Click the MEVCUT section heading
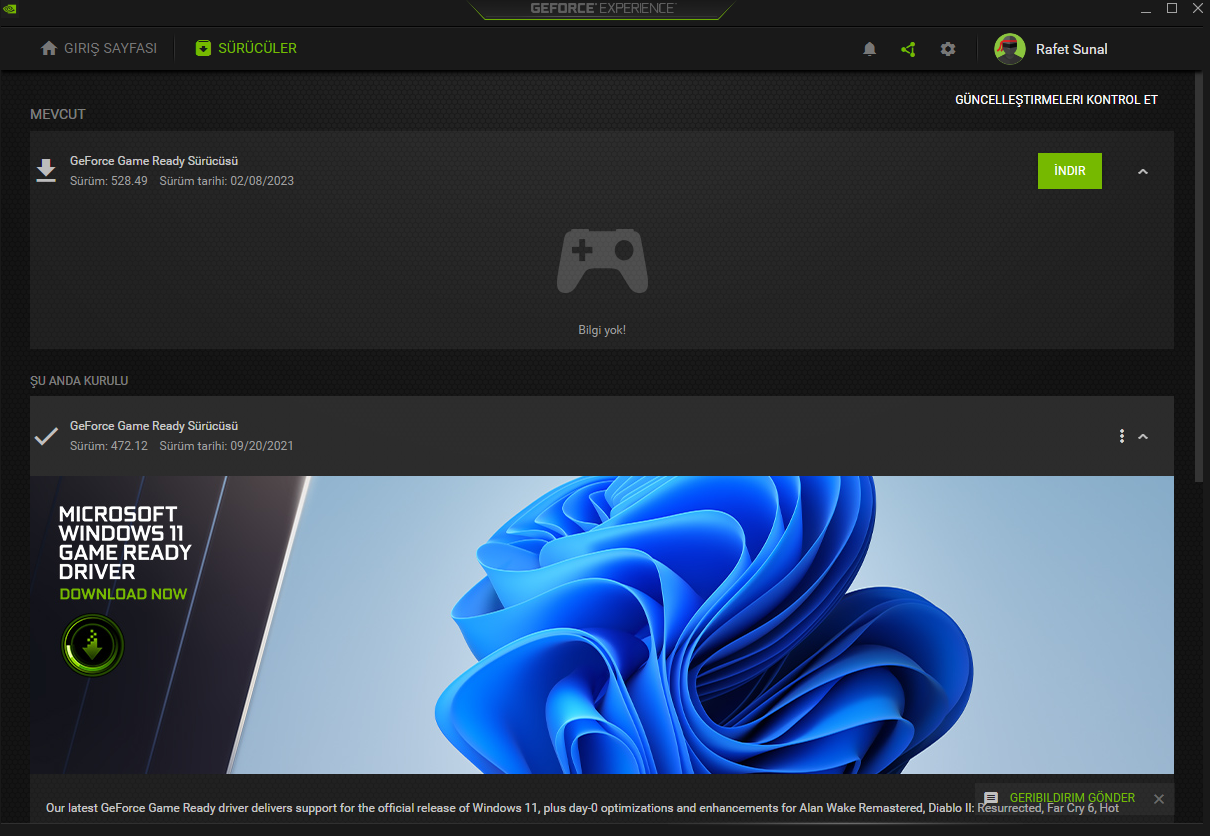The image size is (1210, 836). pyautogui.click(x=58, y=114)
